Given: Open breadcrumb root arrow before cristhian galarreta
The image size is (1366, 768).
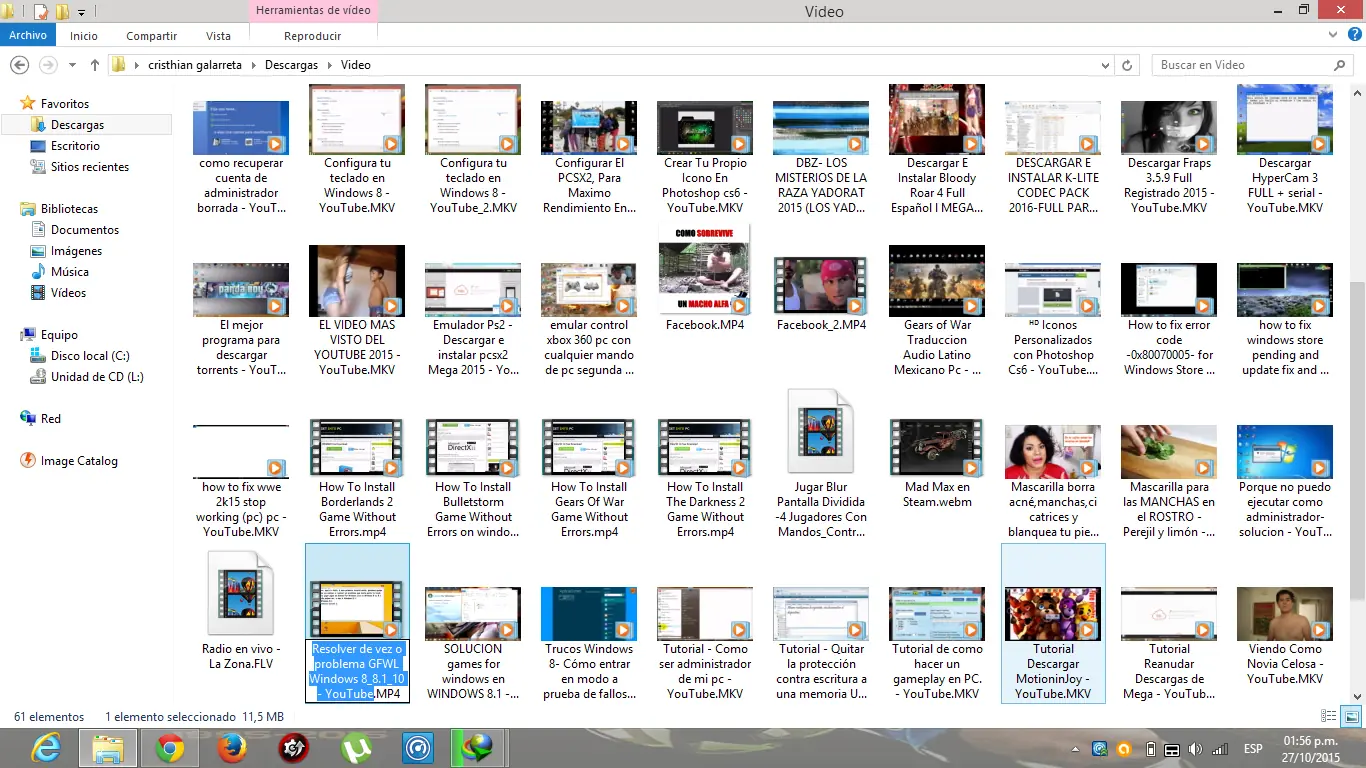Looking at the screenshot, I should pyautogui.click(x=138, y=65).
